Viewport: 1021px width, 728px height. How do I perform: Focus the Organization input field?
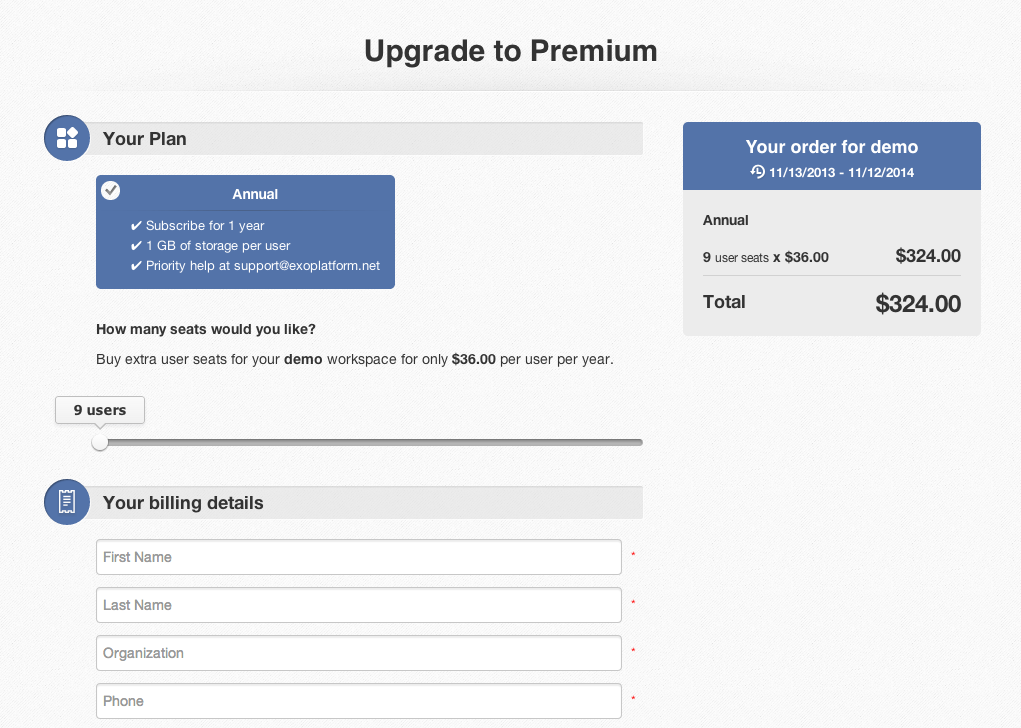coord(359,653)
